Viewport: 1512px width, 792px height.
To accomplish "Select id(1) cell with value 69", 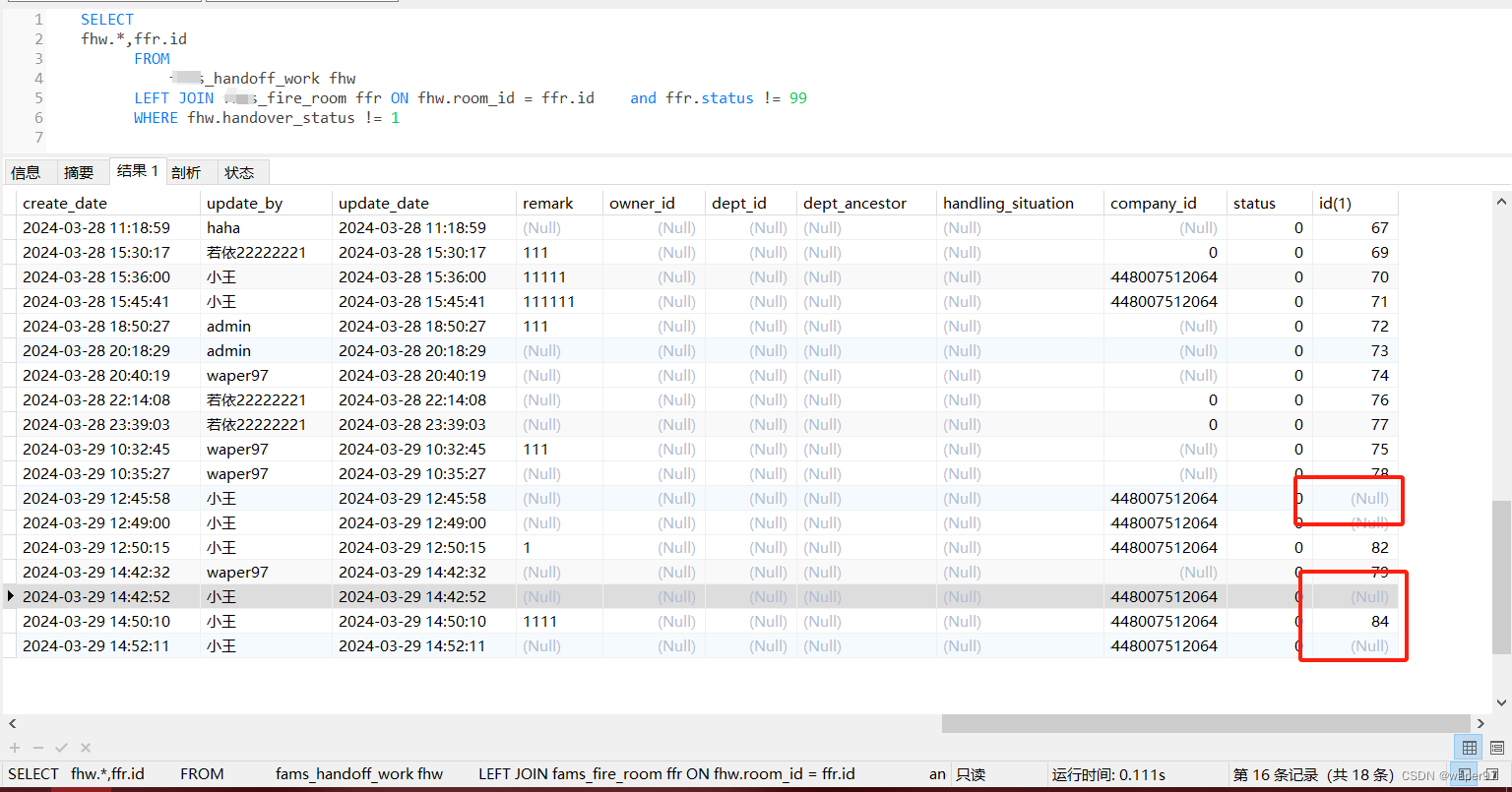I will 1354,252.
